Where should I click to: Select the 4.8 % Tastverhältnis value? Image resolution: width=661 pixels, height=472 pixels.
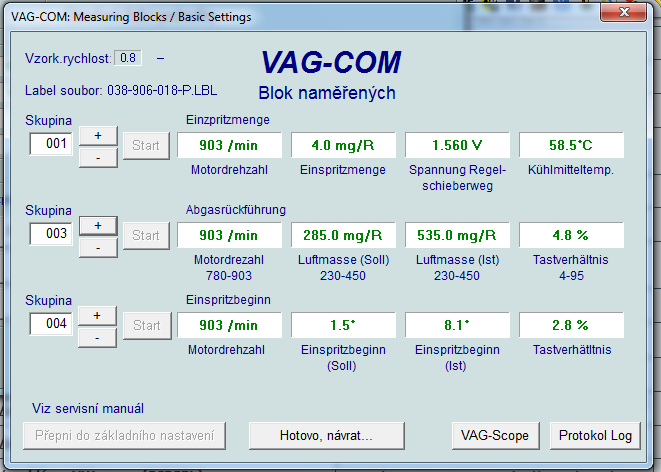[x=571, y=235]
